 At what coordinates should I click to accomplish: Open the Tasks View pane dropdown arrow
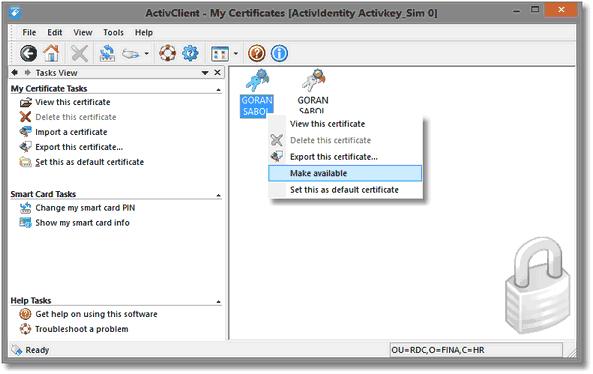[x=205, y=73]
